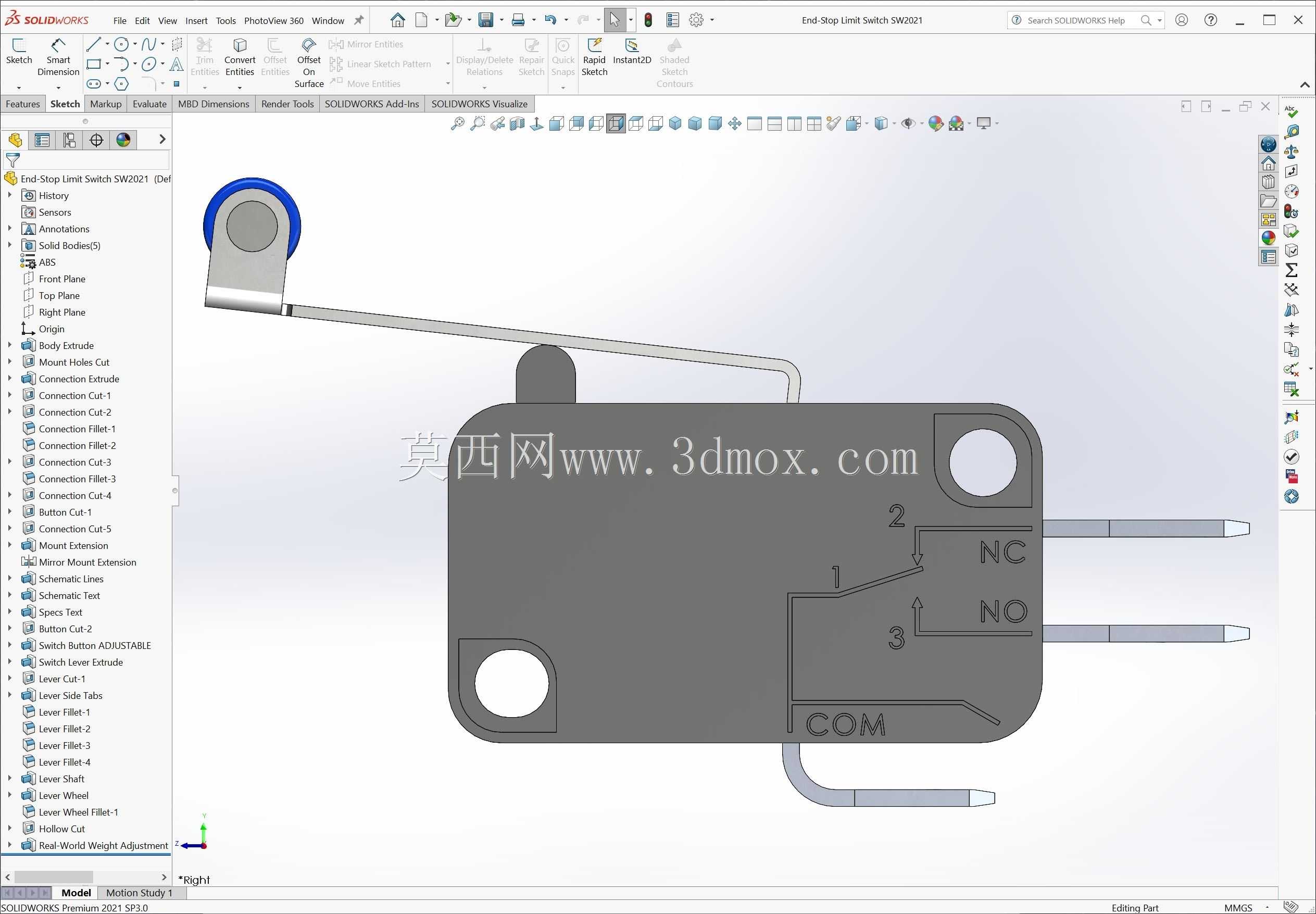Viewport: 1316px width, 914px height.
Task: Select Right Plane in tree
Action: click(x=62, y=312)
